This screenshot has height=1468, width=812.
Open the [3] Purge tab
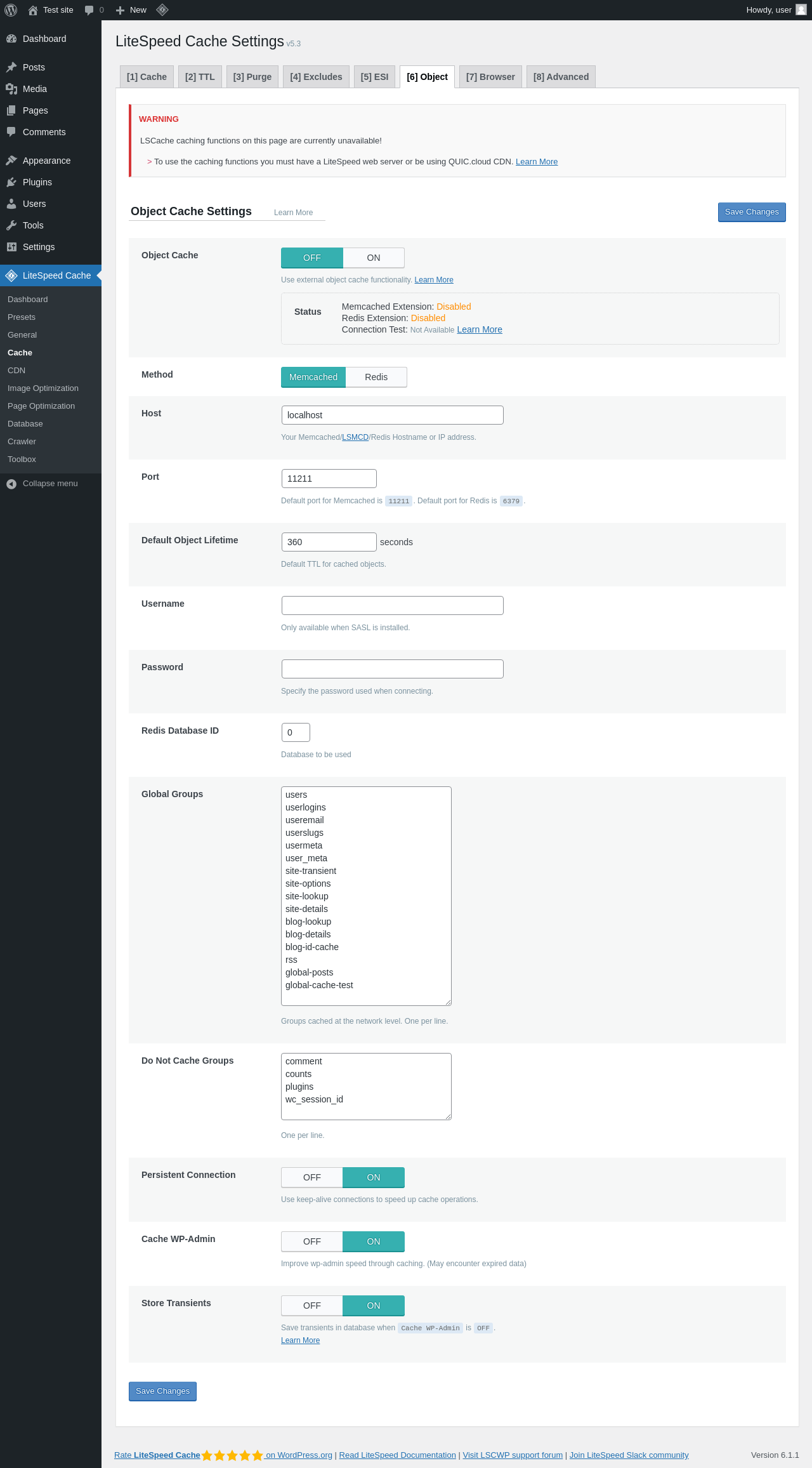click(252, 77)
